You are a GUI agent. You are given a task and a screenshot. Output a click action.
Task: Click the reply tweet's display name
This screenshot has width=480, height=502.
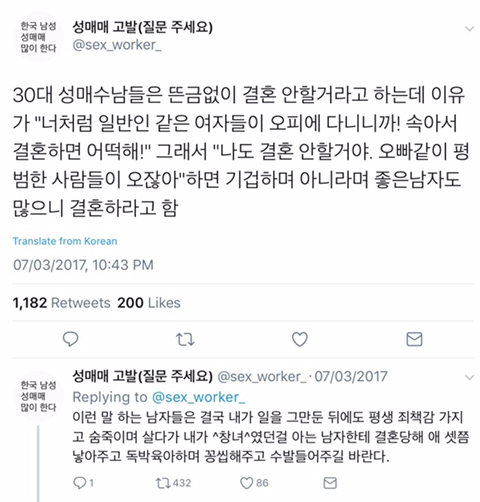coord(142,376)
